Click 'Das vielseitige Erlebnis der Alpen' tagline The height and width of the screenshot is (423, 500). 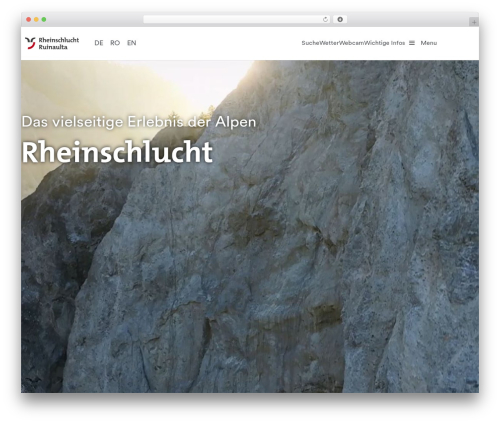tap(139, 122)
